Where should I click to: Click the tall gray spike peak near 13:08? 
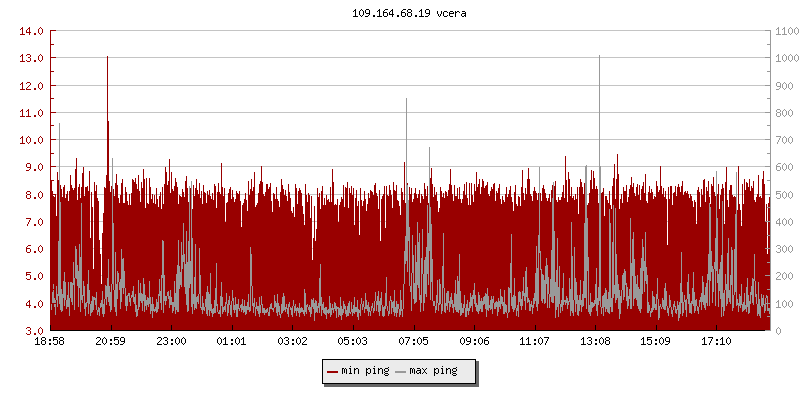599,56
